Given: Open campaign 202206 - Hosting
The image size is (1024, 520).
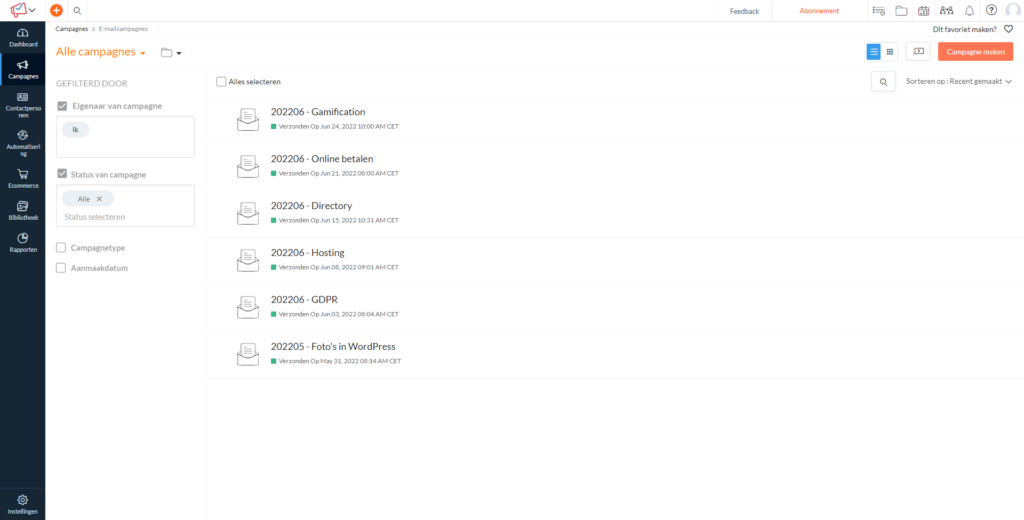Looking at the screenshot, I should 308,253.
